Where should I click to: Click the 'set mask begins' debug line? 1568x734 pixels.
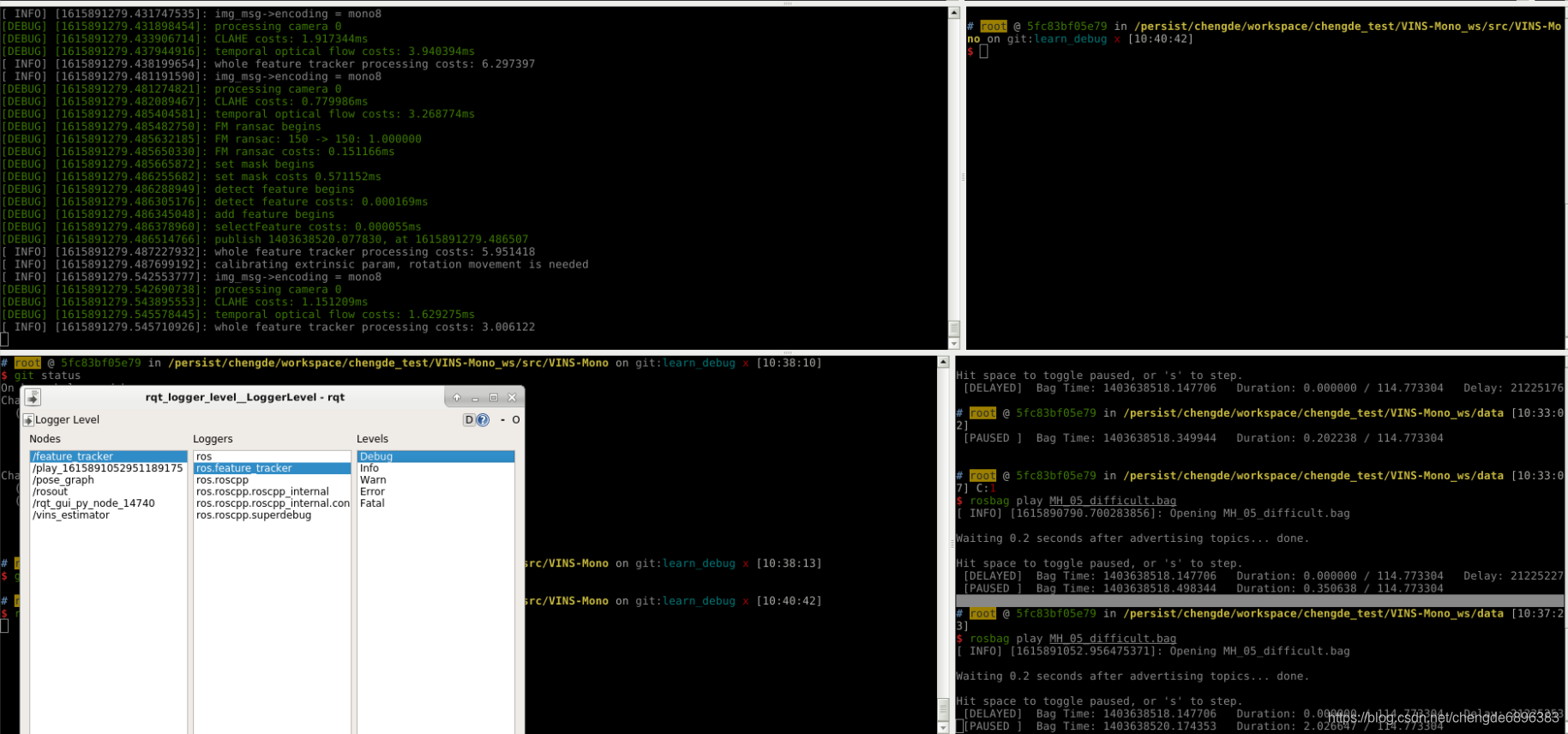click(x=158, y=164)
